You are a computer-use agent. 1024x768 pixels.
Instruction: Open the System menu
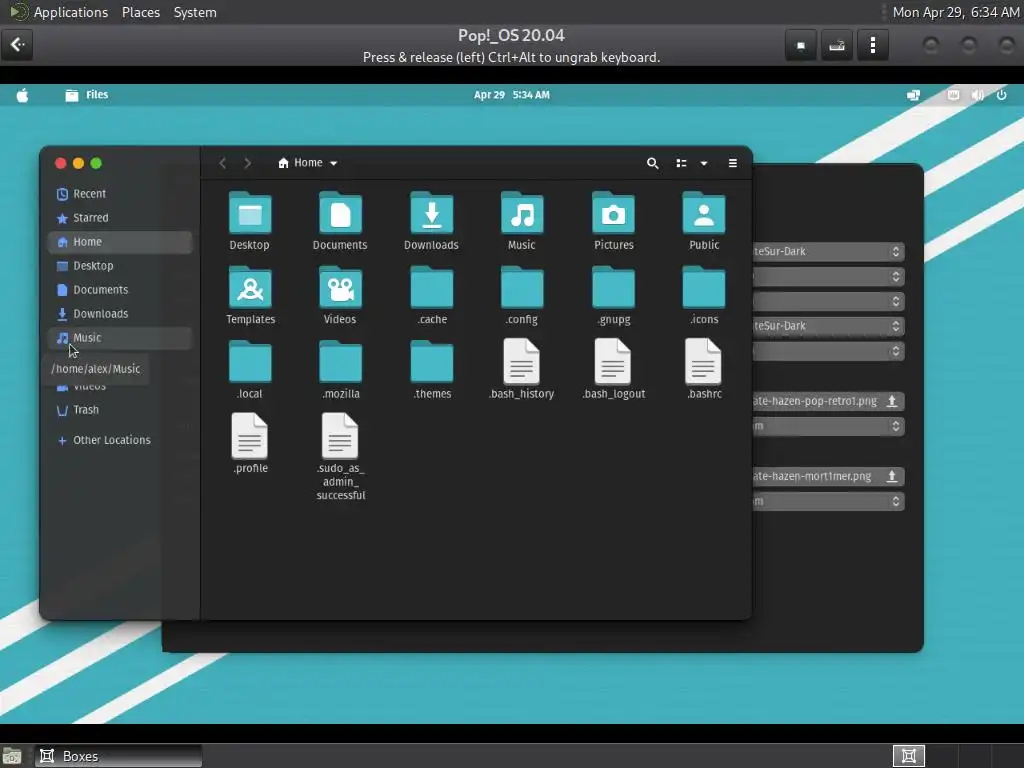click(x=195, y=12)
